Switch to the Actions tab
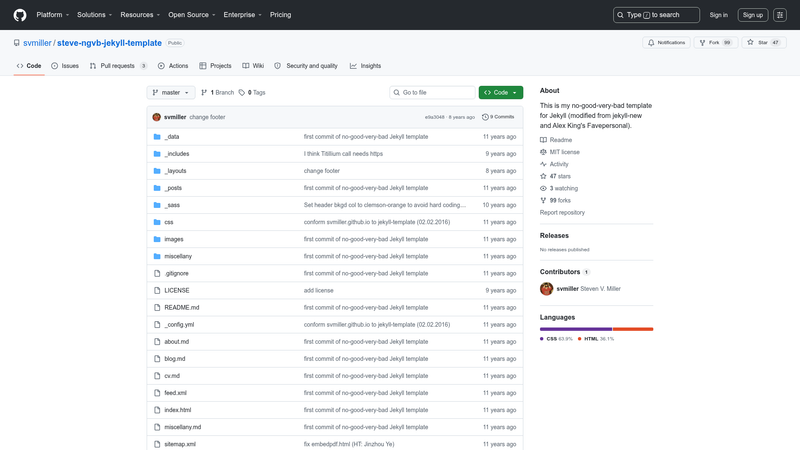The width and height of the screenshot is (800, 450). tap(173, 66)
